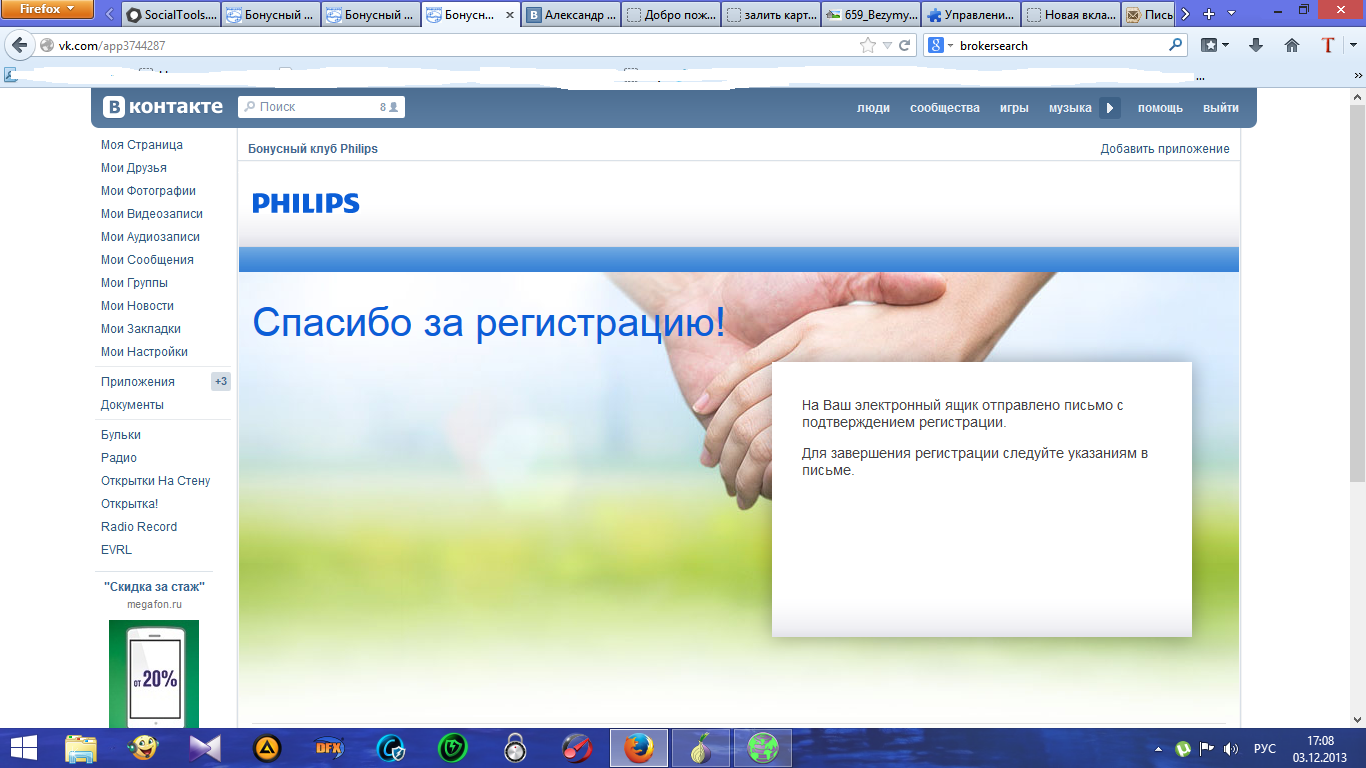
Task: Click the uTorrent tray icon
Action: (1183, 748)
